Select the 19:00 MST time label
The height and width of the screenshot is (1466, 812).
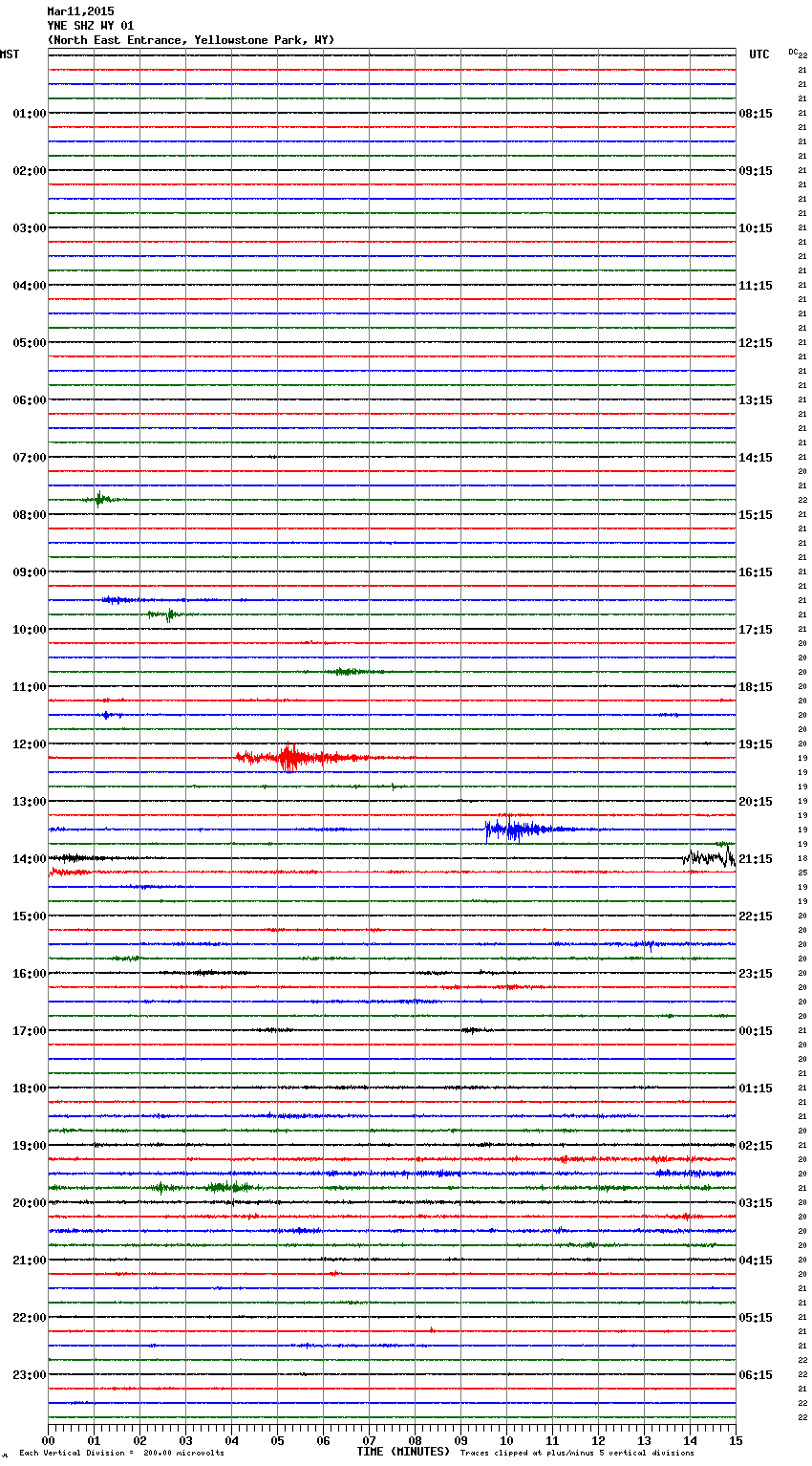(x=29, y=1146)
